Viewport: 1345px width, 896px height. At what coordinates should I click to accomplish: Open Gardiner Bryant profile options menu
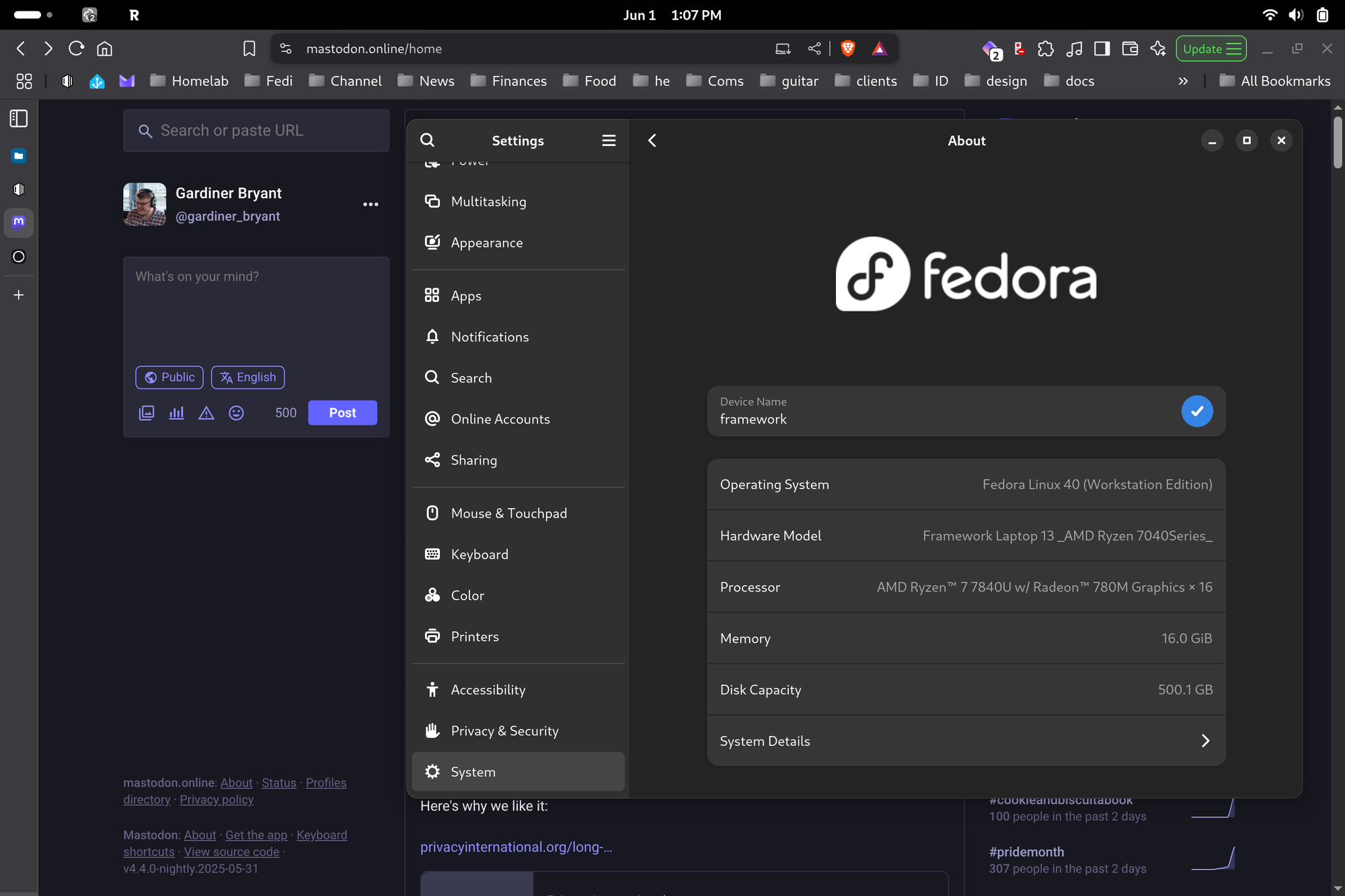coord(371,204)
